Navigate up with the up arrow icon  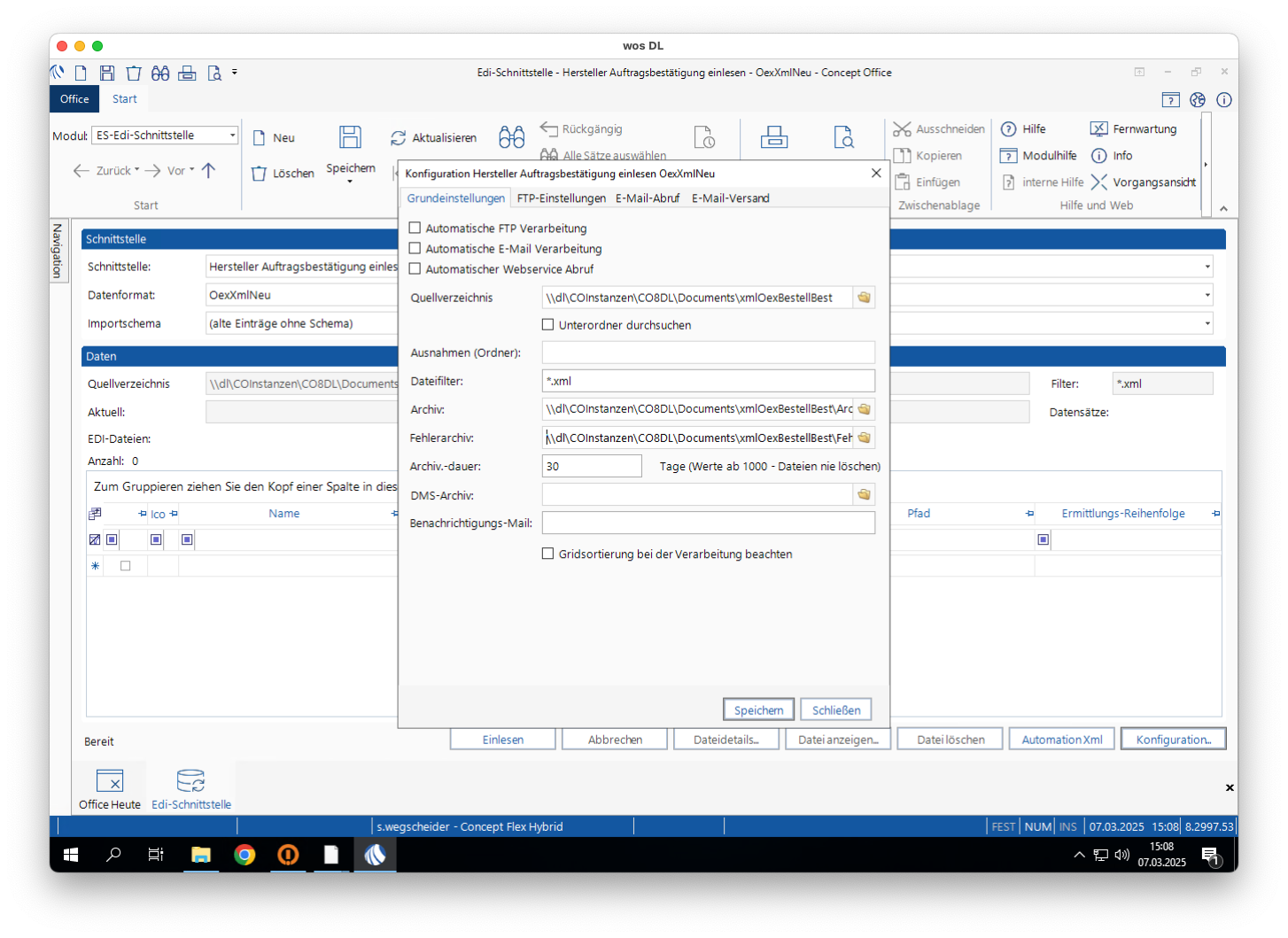209,170
